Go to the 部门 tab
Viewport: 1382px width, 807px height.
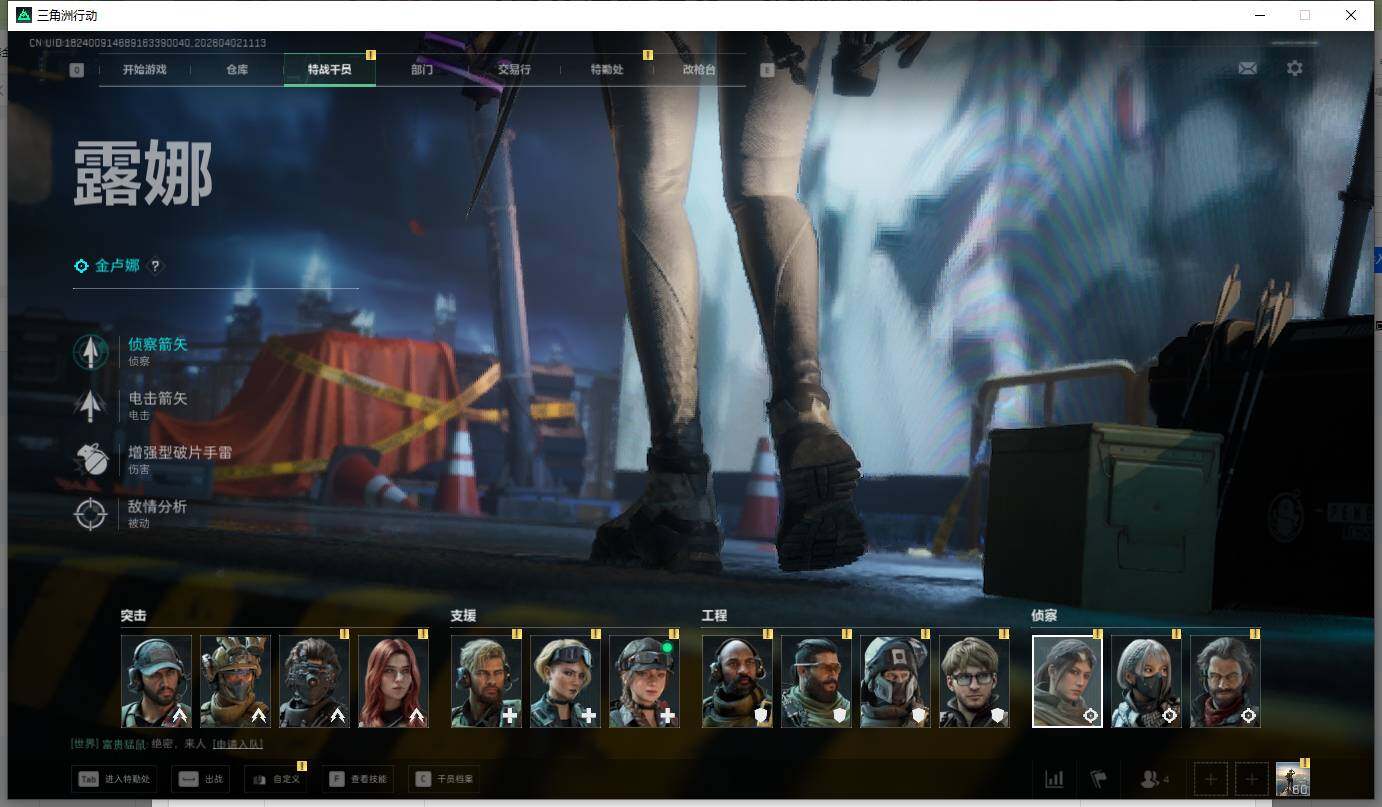point(422,70)
